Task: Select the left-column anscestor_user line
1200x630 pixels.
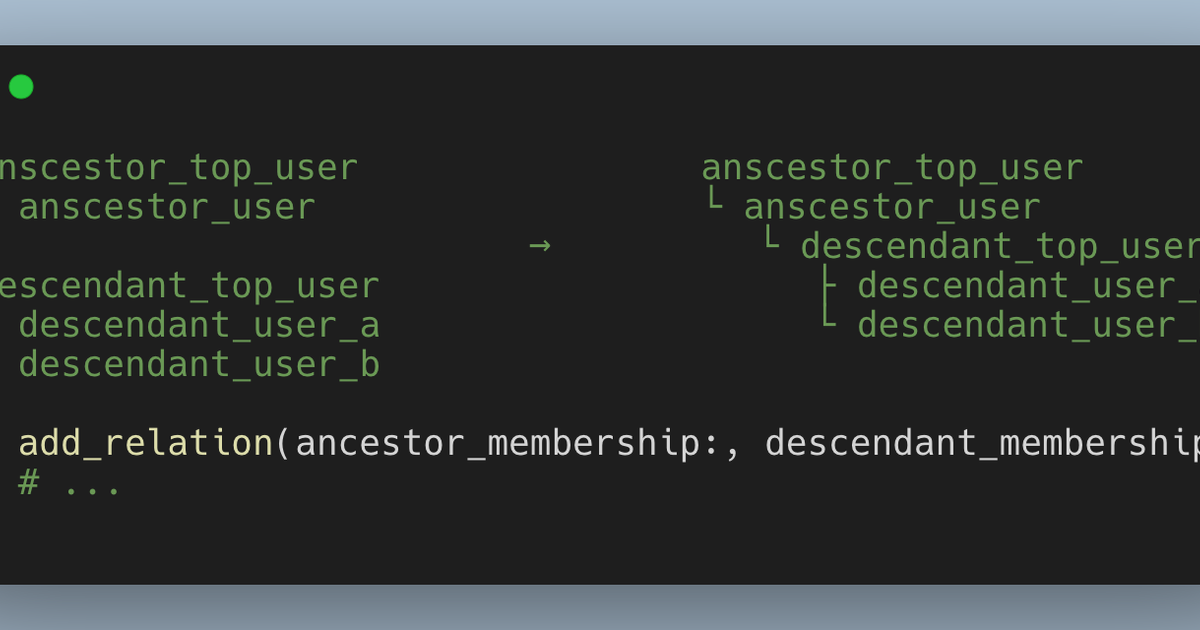Action: click(167, 207)
